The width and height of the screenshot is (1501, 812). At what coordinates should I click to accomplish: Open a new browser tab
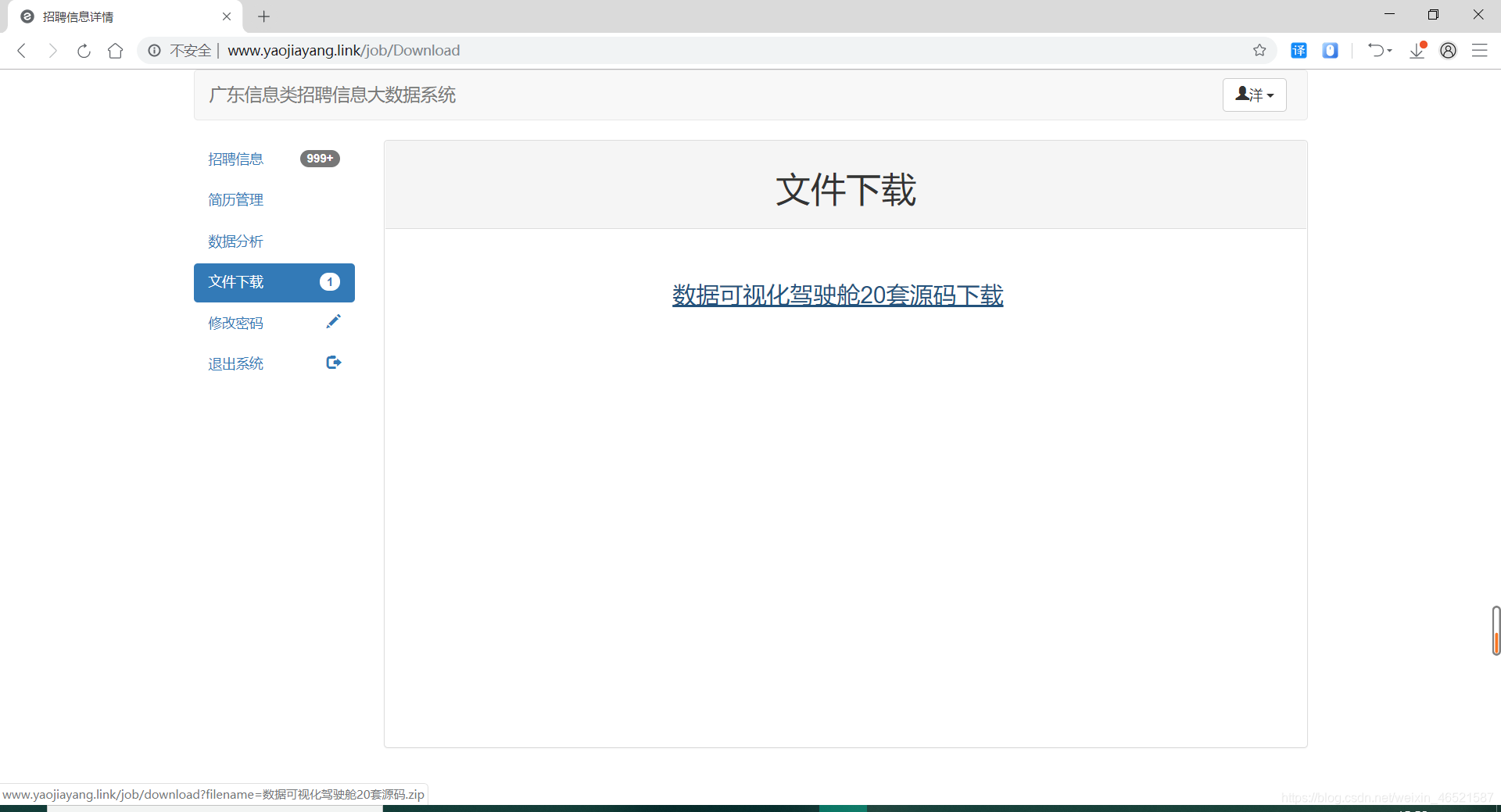coord(263,16)
